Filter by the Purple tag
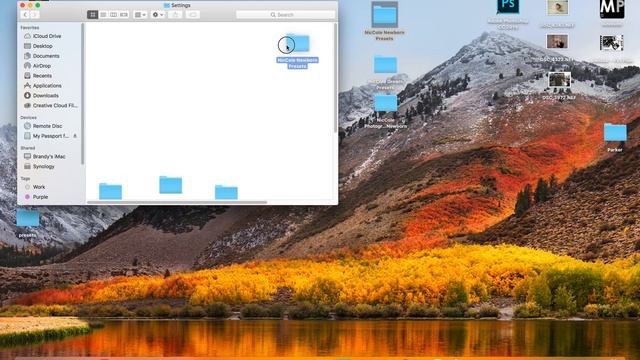Screen dimensions: 640x360 click(x=40, y=197)
